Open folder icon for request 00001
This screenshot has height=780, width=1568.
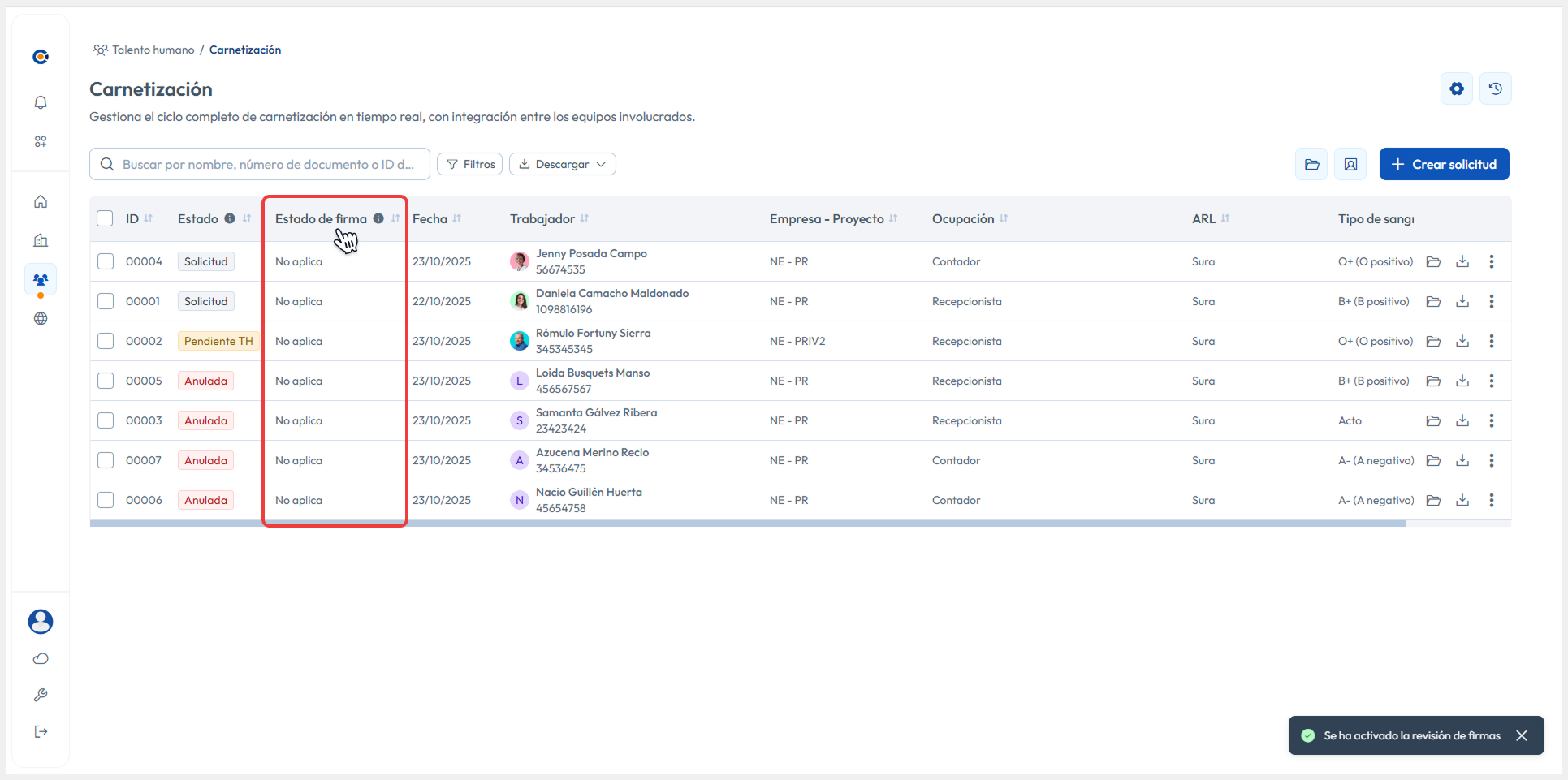click(x=1433, y=301)
